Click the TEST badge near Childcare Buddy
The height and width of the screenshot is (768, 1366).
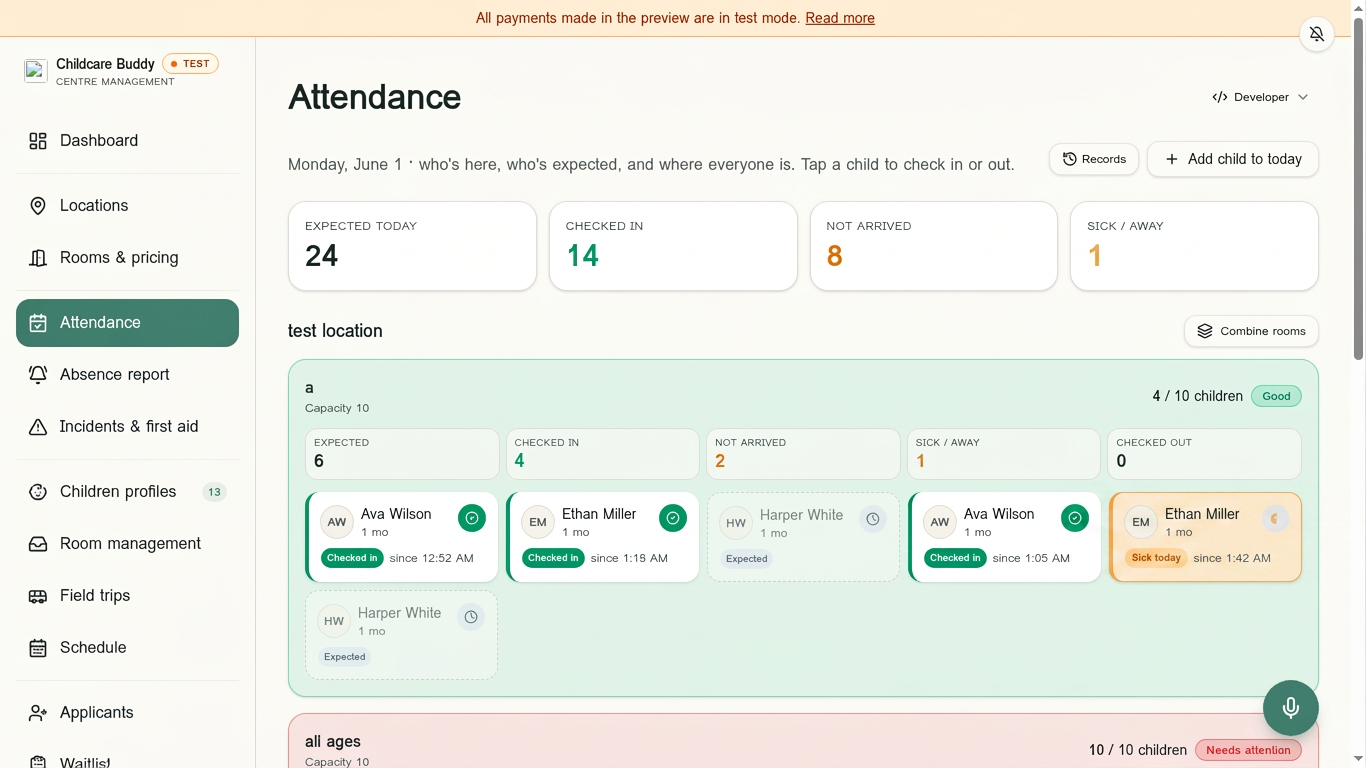(x=190, y=63)
